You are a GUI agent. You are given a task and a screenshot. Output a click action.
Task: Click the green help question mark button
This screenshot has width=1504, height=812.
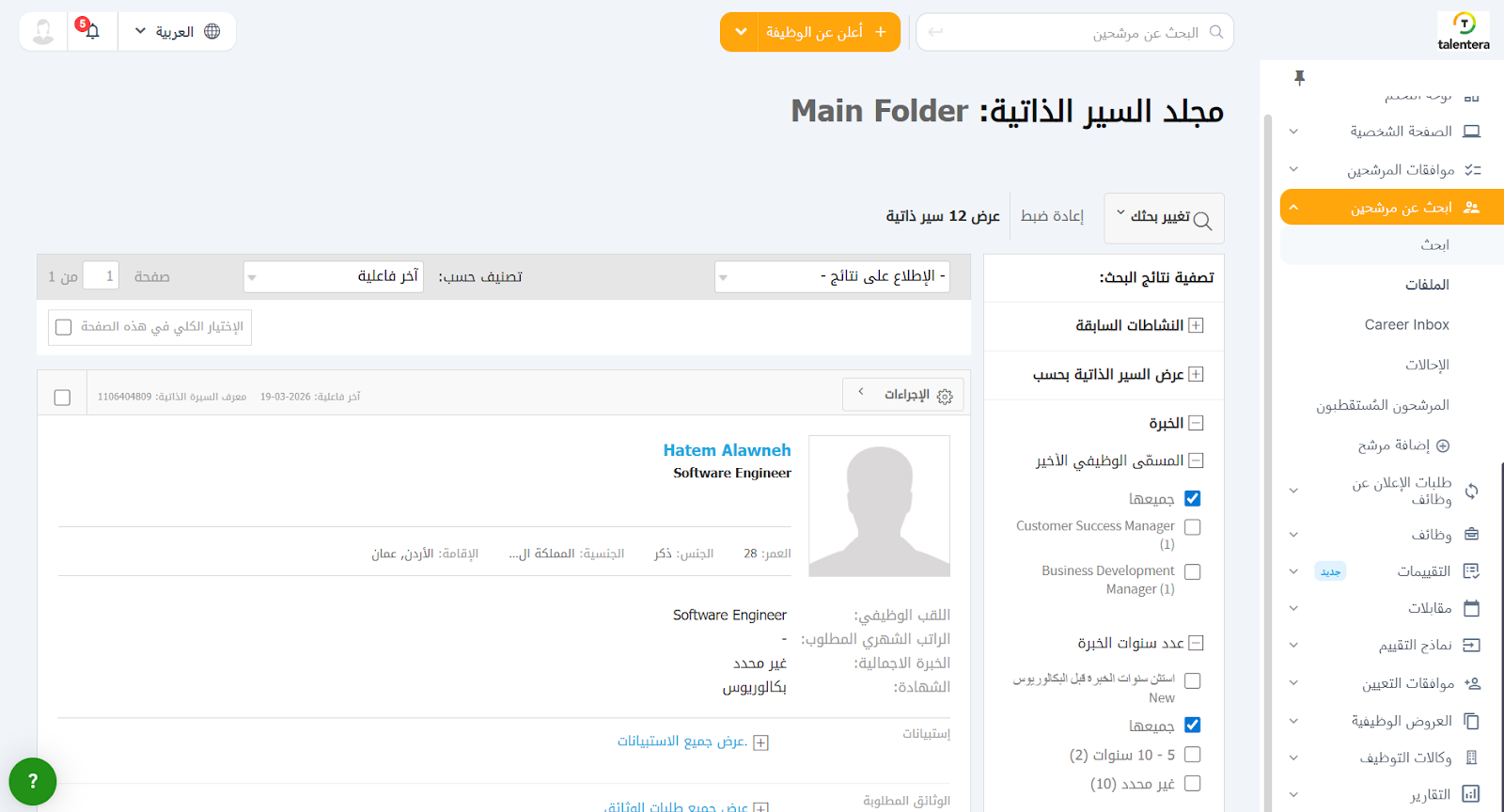coord(33,781)
